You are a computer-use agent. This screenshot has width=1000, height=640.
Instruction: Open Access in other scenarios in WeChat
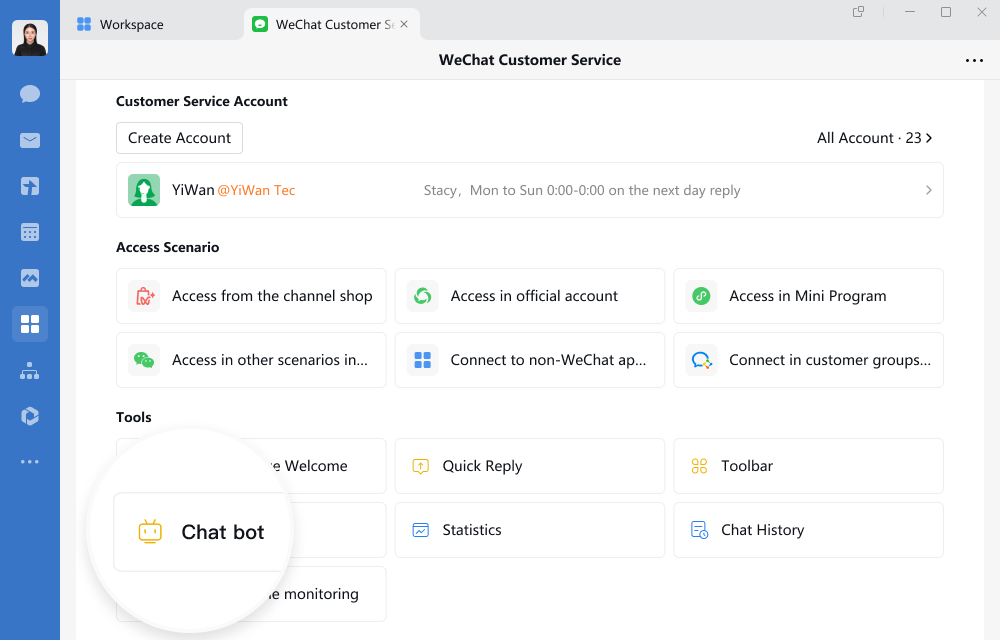(251, 360)
